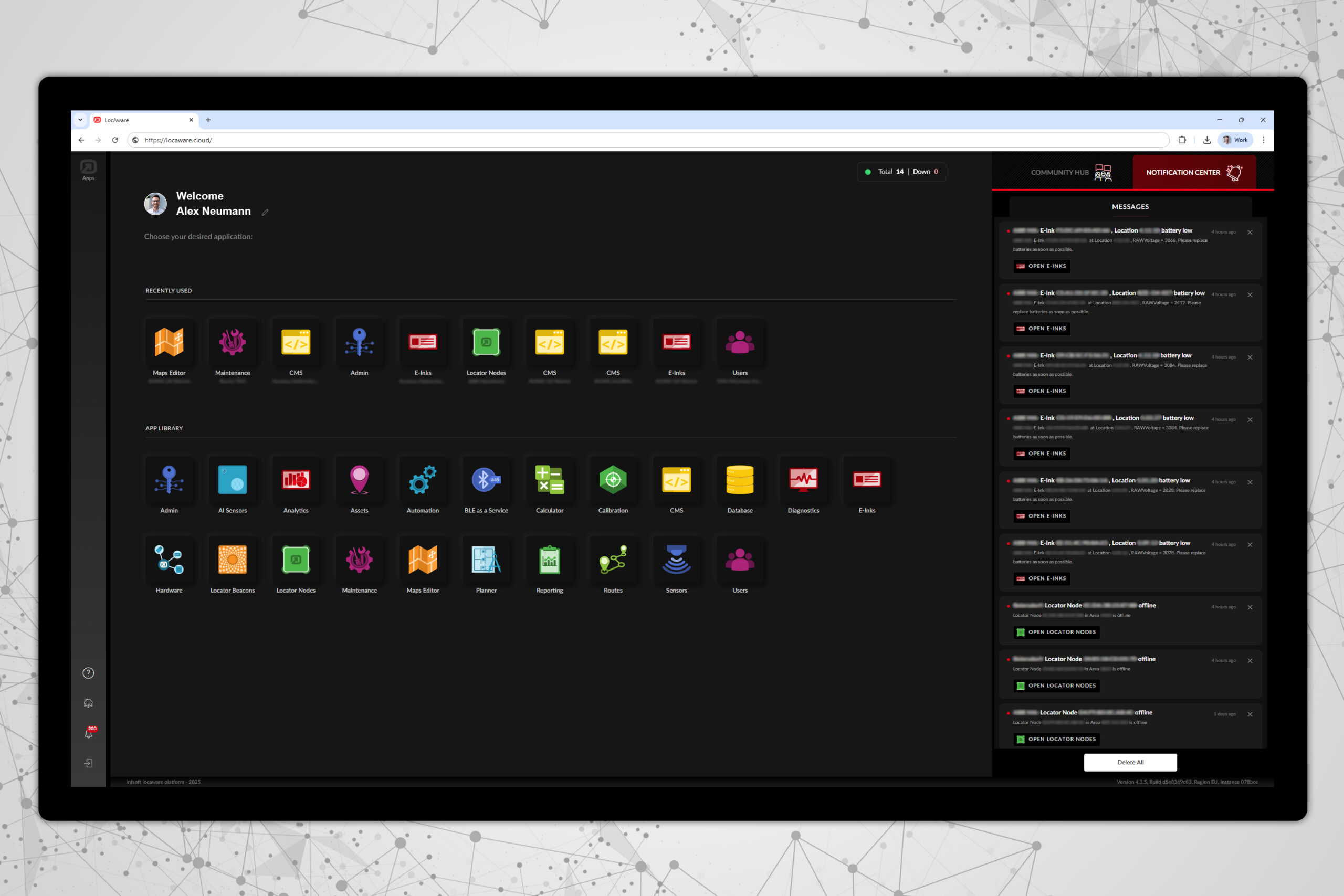Select the Notification Center tab
1344x896 pixels.
(x=1193, y=172)
